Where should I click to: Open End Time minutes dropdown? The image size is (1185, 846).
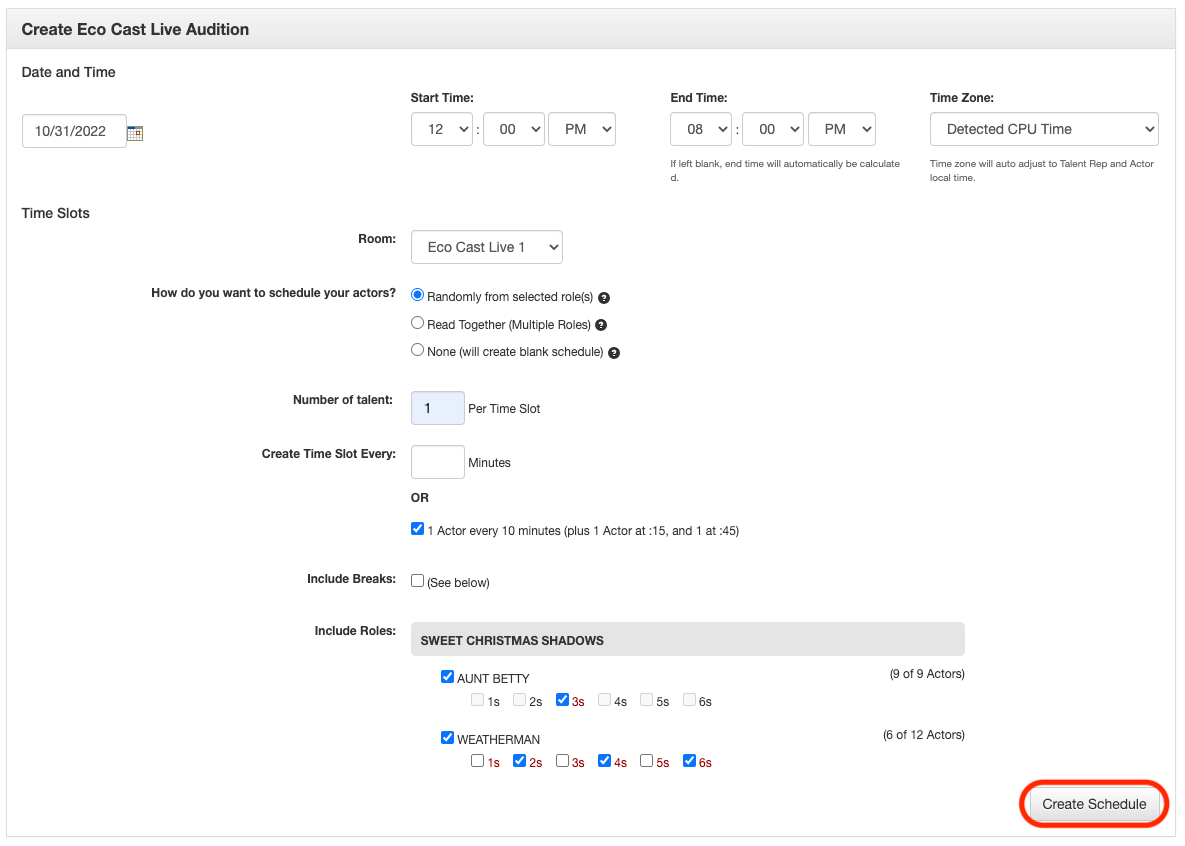tap(773, 129)
